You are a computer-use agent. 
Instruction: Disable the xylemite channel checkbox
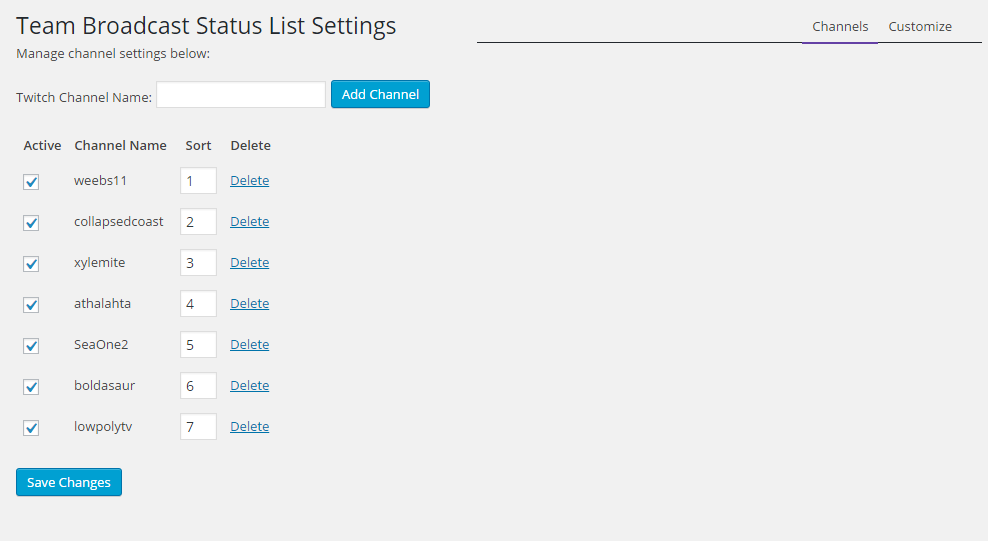pos(31,264)
